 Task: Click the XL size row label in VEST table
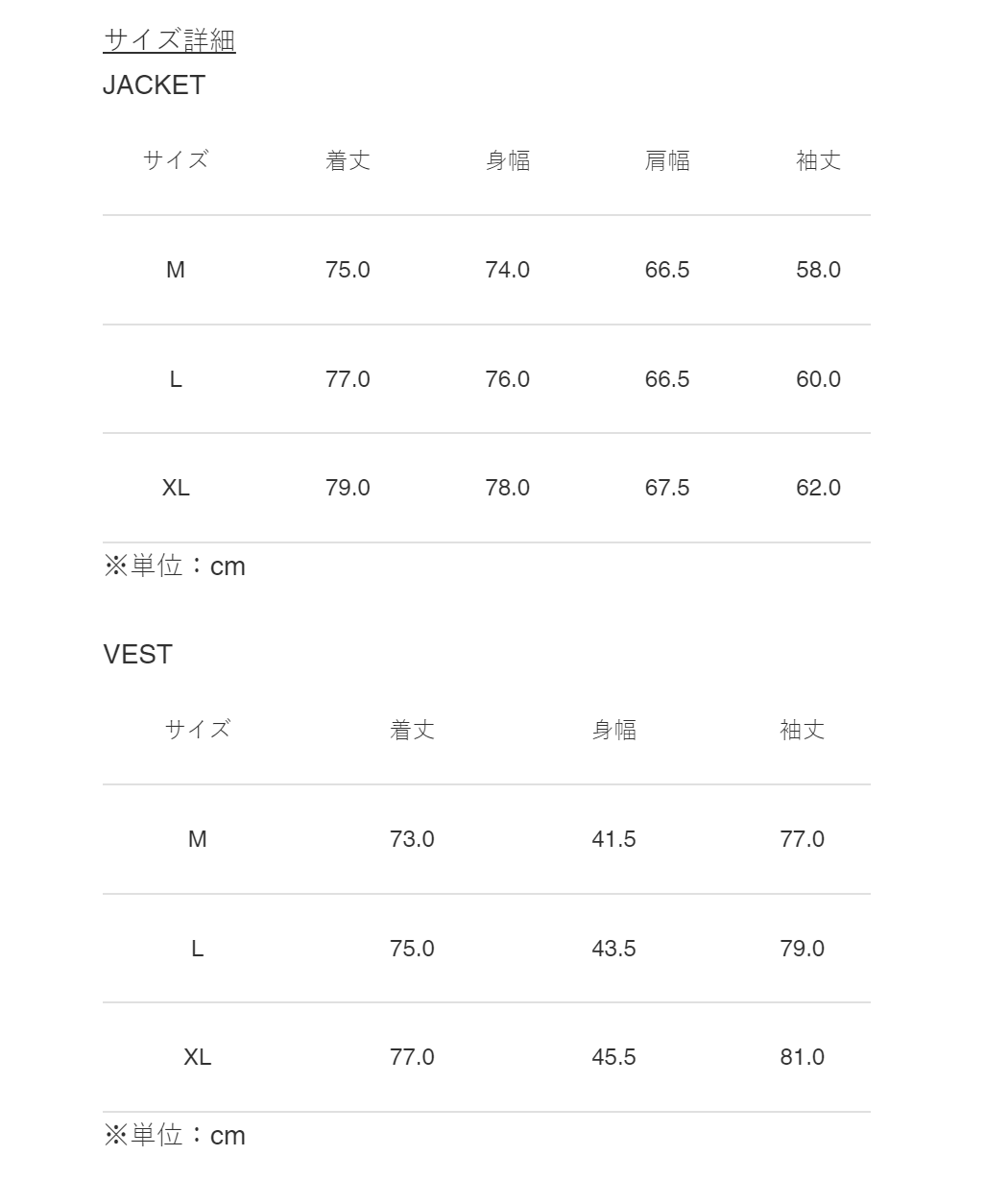[x=198, y=1057]
